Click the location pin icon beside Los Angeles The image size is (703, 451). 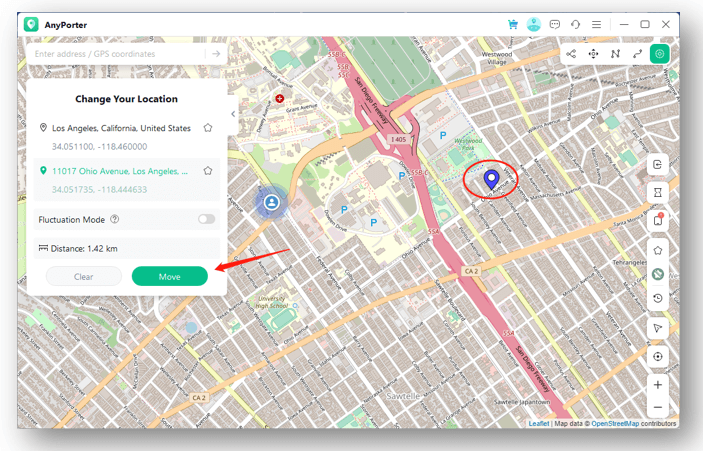pyautogui.click(x=43, y=128)
